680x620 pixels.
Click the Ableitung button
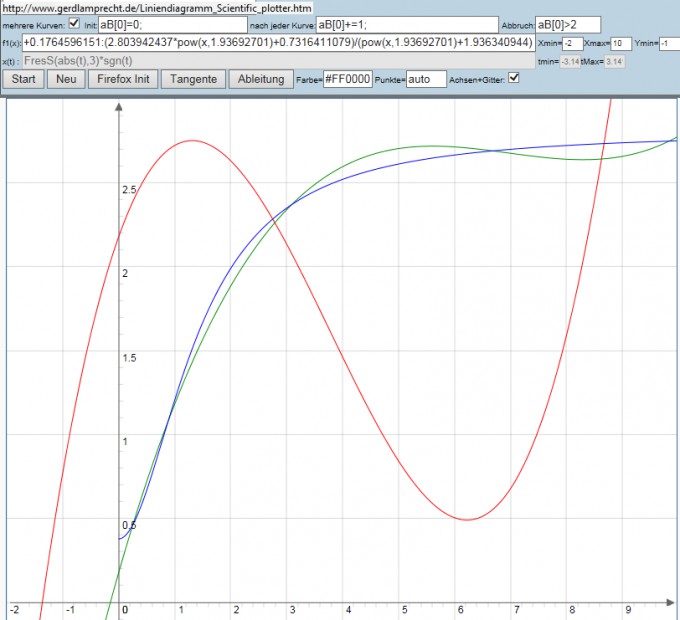260,79
